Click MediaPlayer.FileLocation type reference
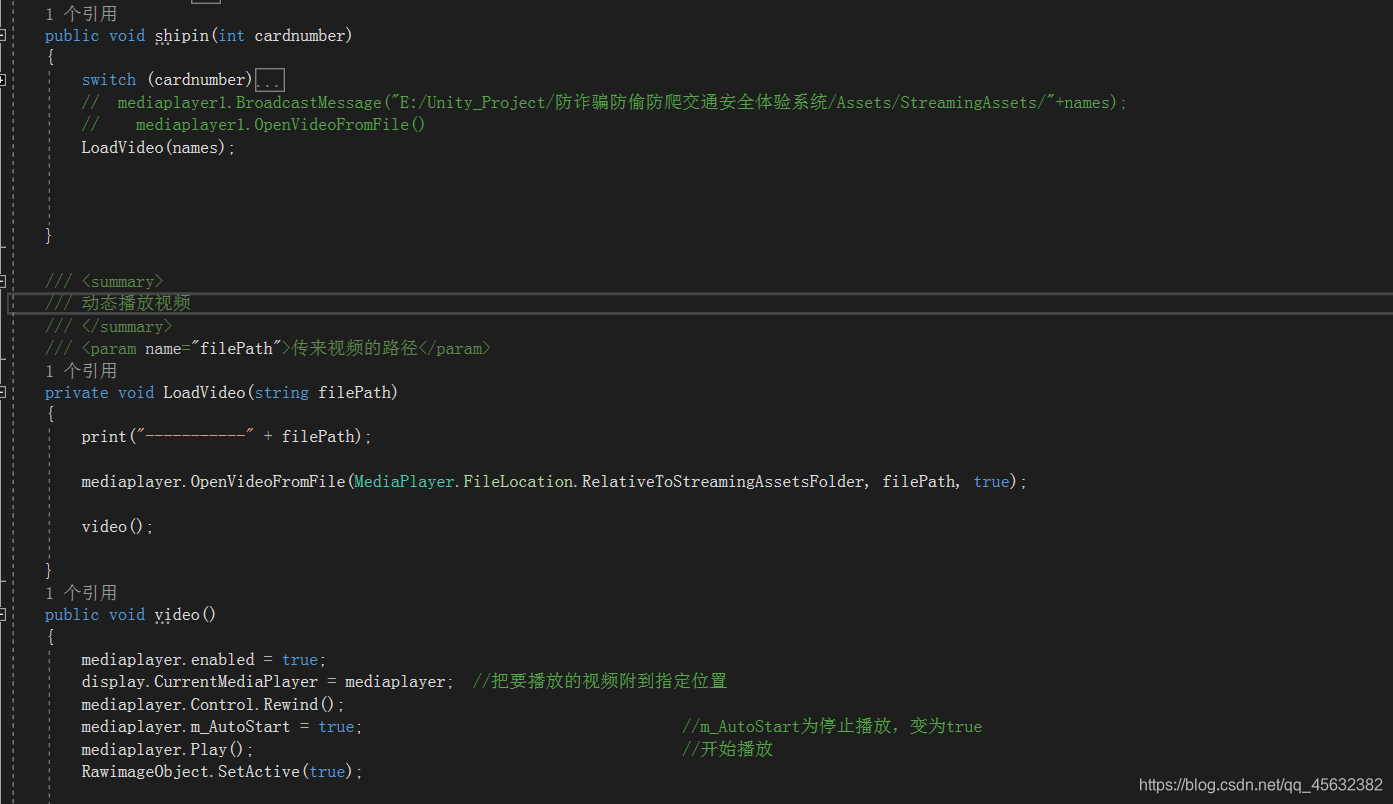Image resolution: width=1393 pixels, height=804 pixels. click(463, 482)
